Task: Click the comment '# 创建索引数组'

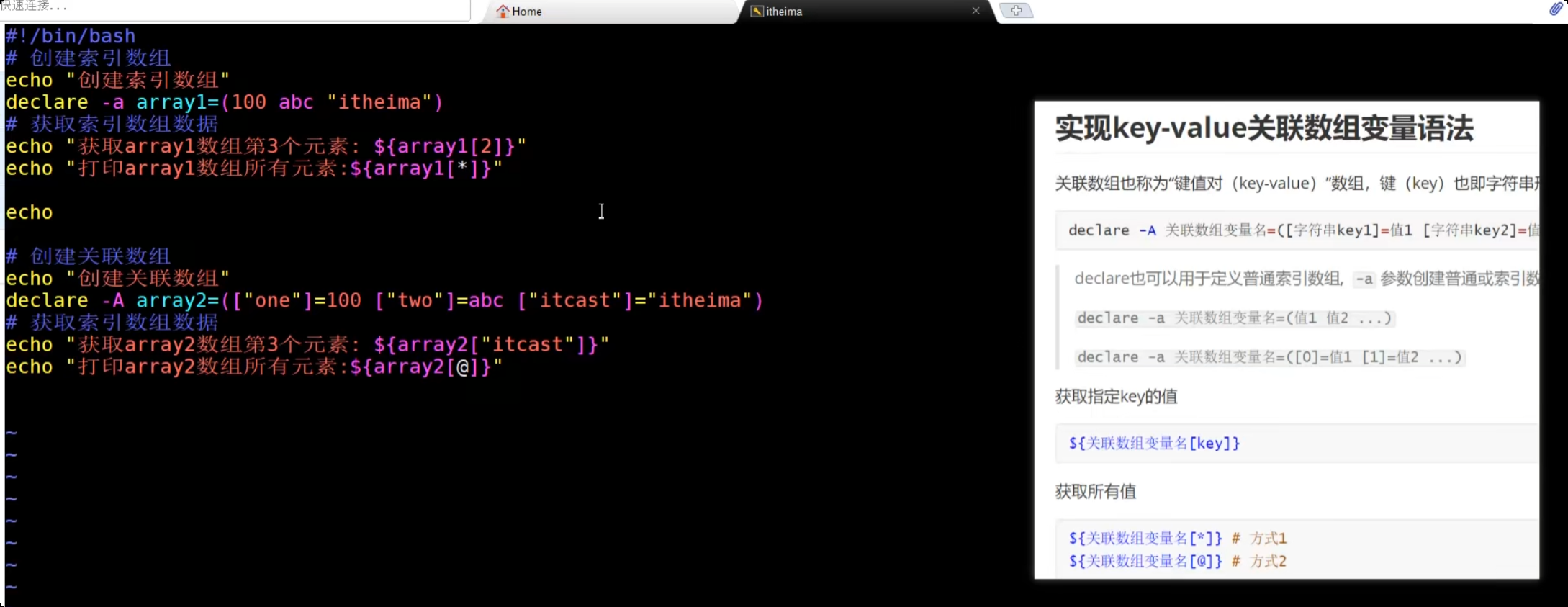Action: point(88,58)
